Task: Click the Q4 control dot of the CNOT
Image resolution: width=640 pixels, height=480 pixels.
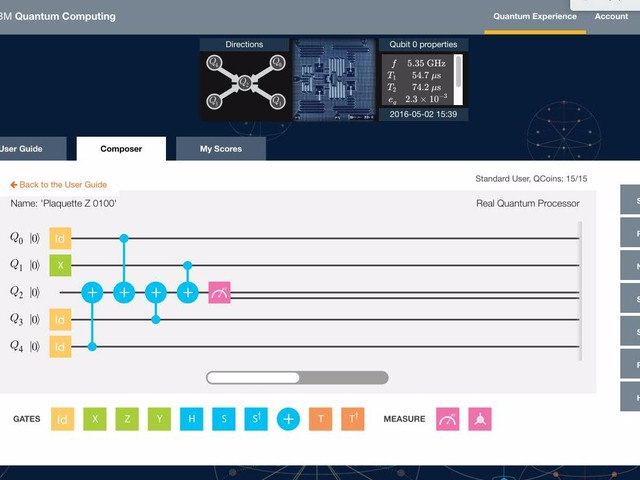Action: click(x=92, y=347)
